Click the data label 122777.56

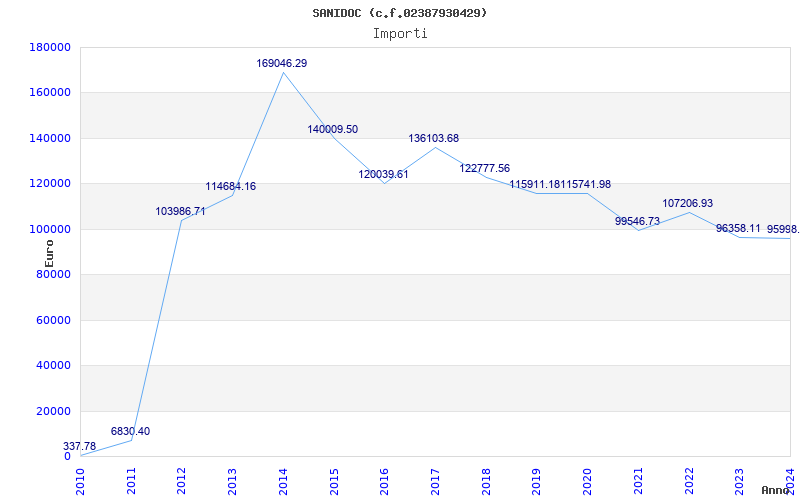[485, 168]
